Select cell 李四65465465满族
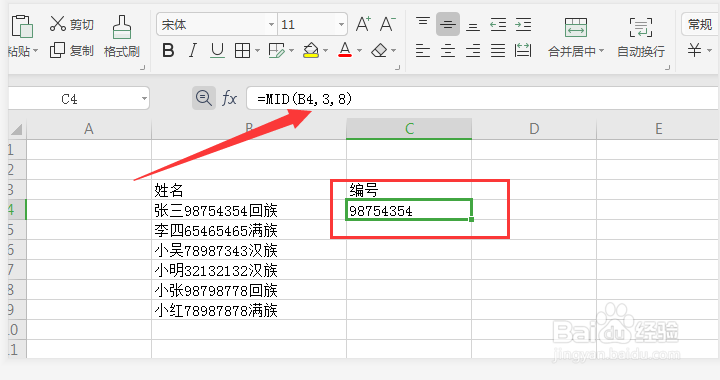The image size is (720, 380). [249, 230]
